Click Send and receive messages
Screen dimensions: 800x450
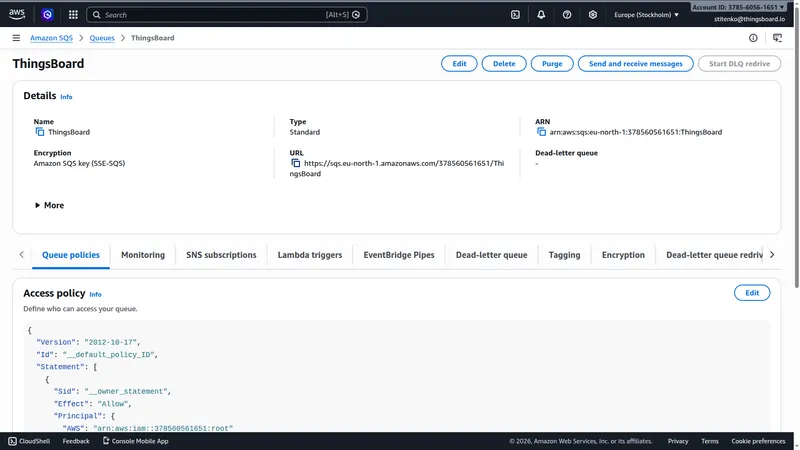click(x=636, y=64)
